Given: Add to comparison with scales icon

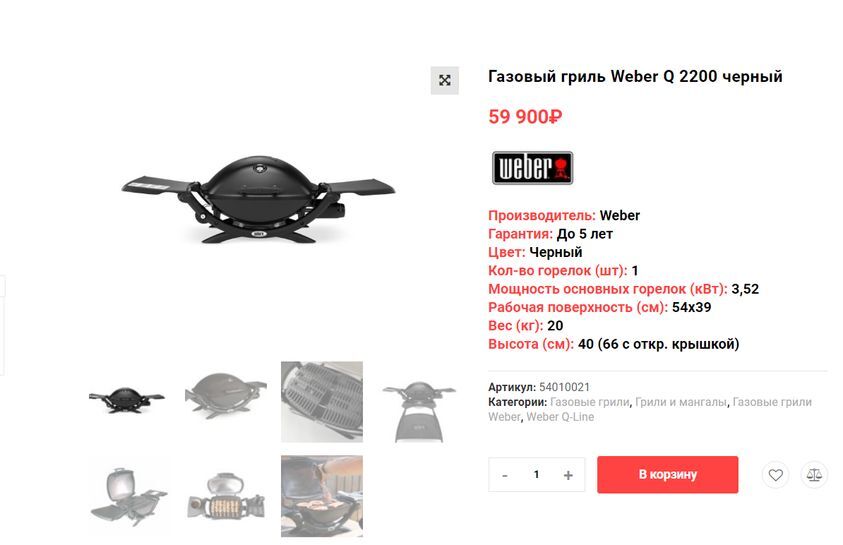Looking at the screenshot, I should pyautogui.click(x=814, y=475).
